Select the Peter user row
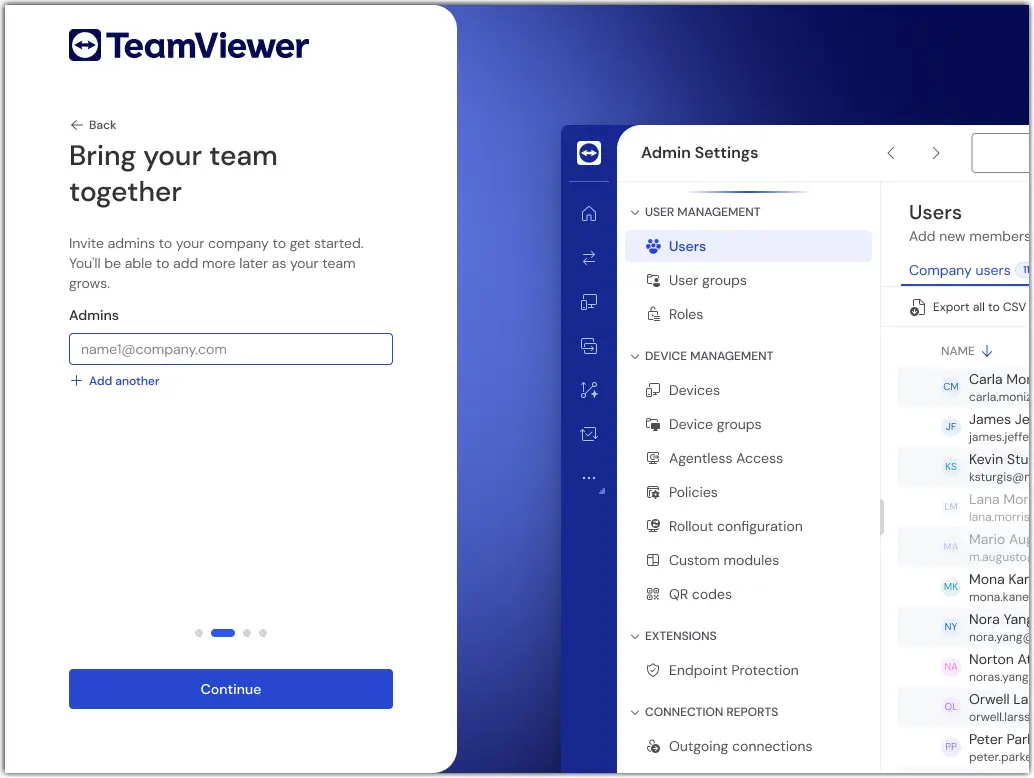 tap(963, 748)
